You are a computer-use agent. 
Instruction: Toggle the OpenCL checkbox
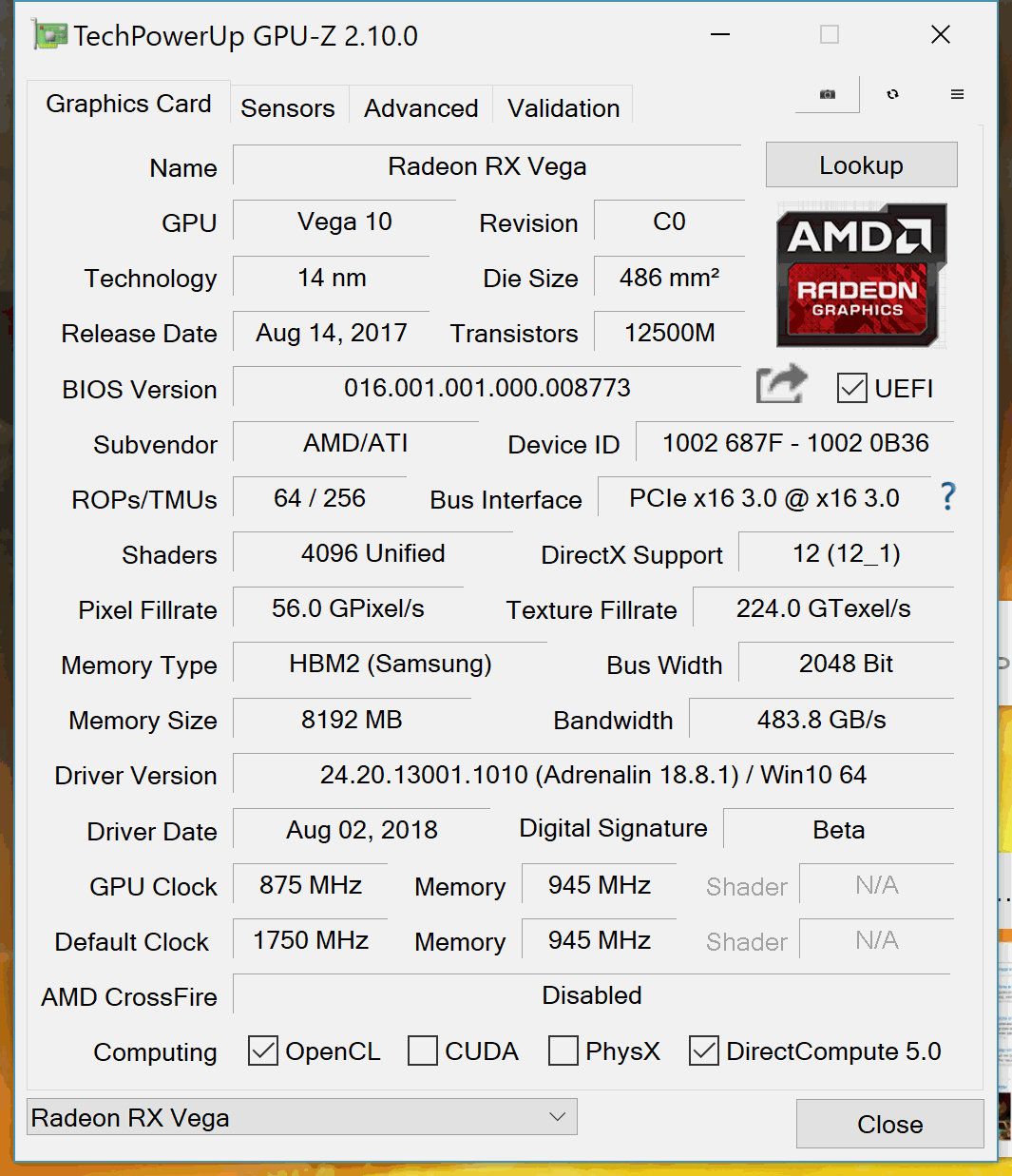pos(263,1051)
